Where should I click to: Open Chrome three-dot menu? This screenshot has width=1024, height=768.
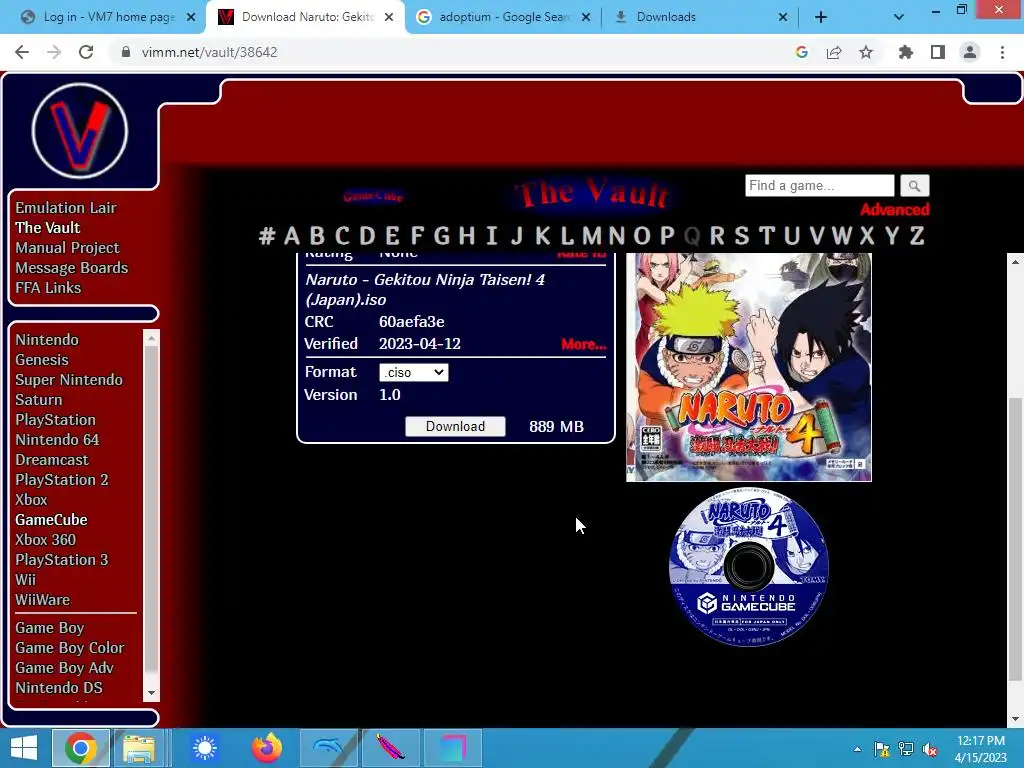click(1002, 52)
